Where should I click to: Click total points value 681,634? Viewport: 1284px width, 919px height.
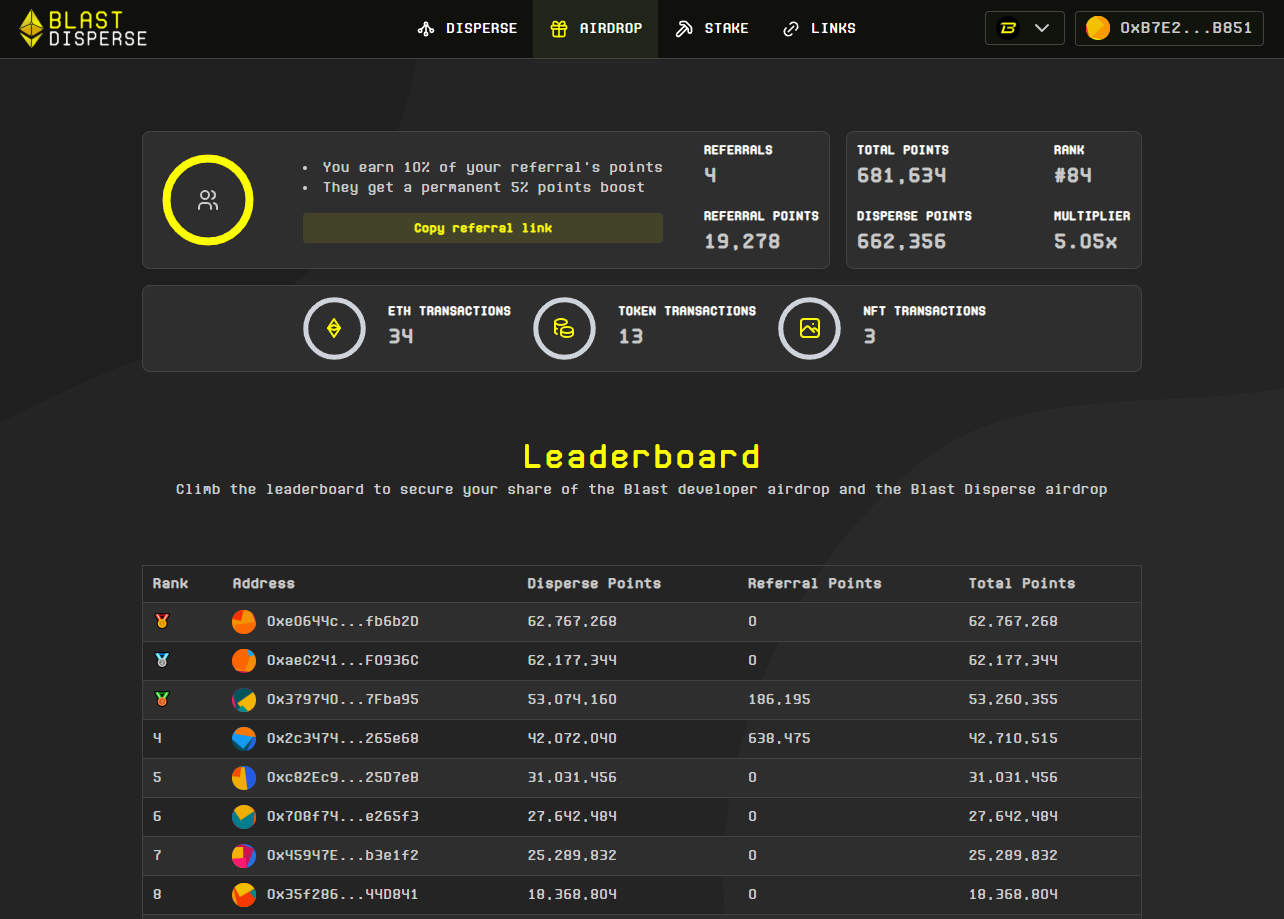[901, 176]
